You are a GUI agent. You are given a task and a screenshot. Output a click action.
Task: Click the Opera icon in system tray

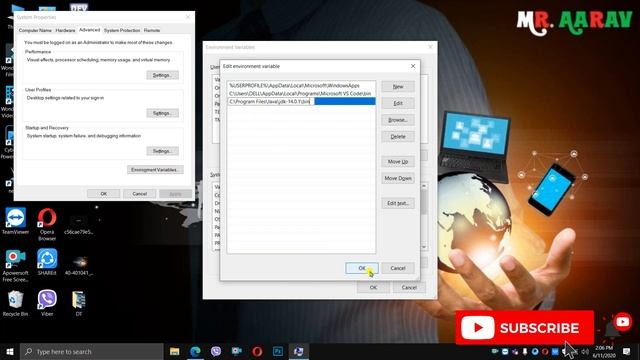[x=544, y=351]
